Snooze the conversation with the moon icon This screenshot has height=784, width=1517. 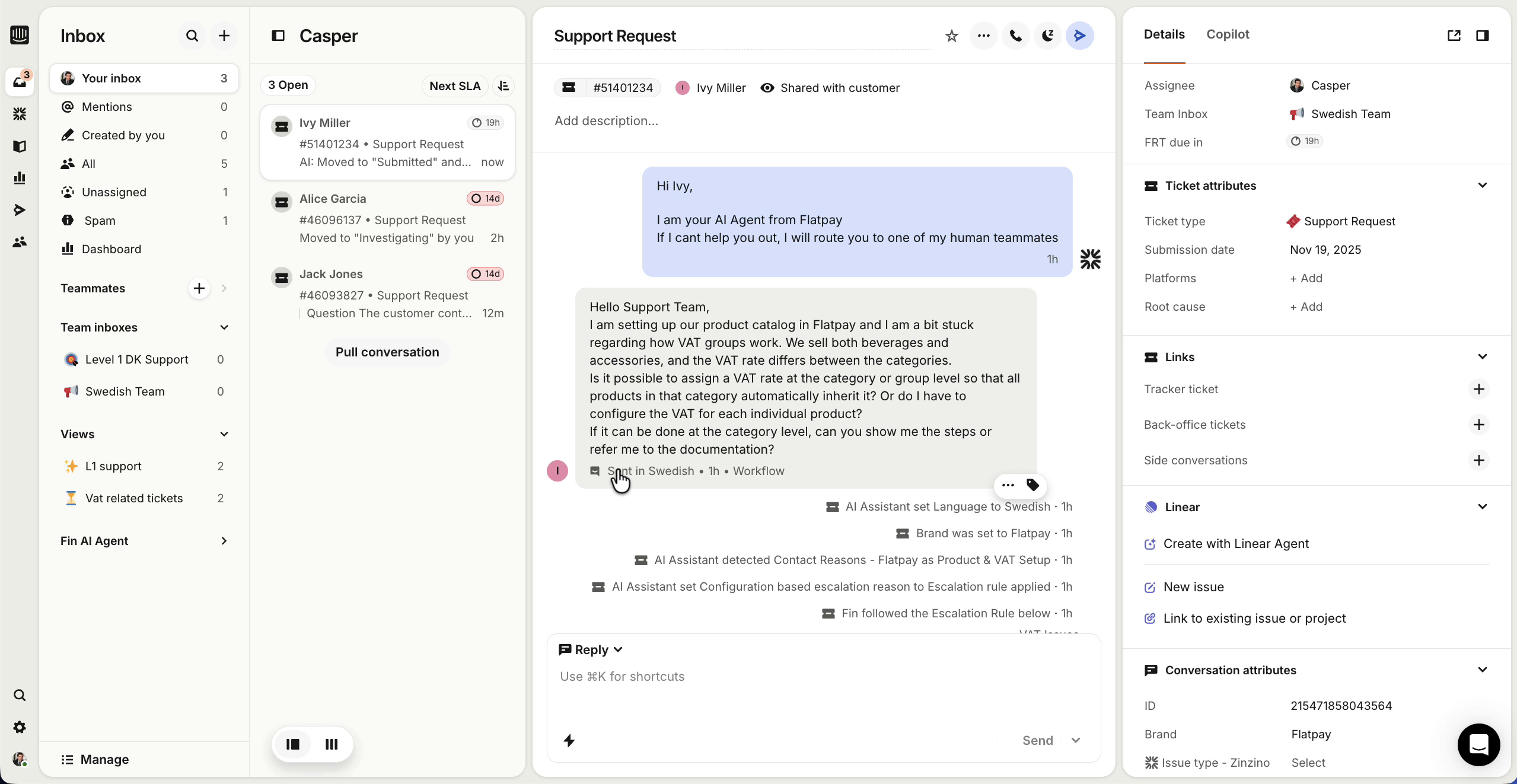pos(1047,36)
